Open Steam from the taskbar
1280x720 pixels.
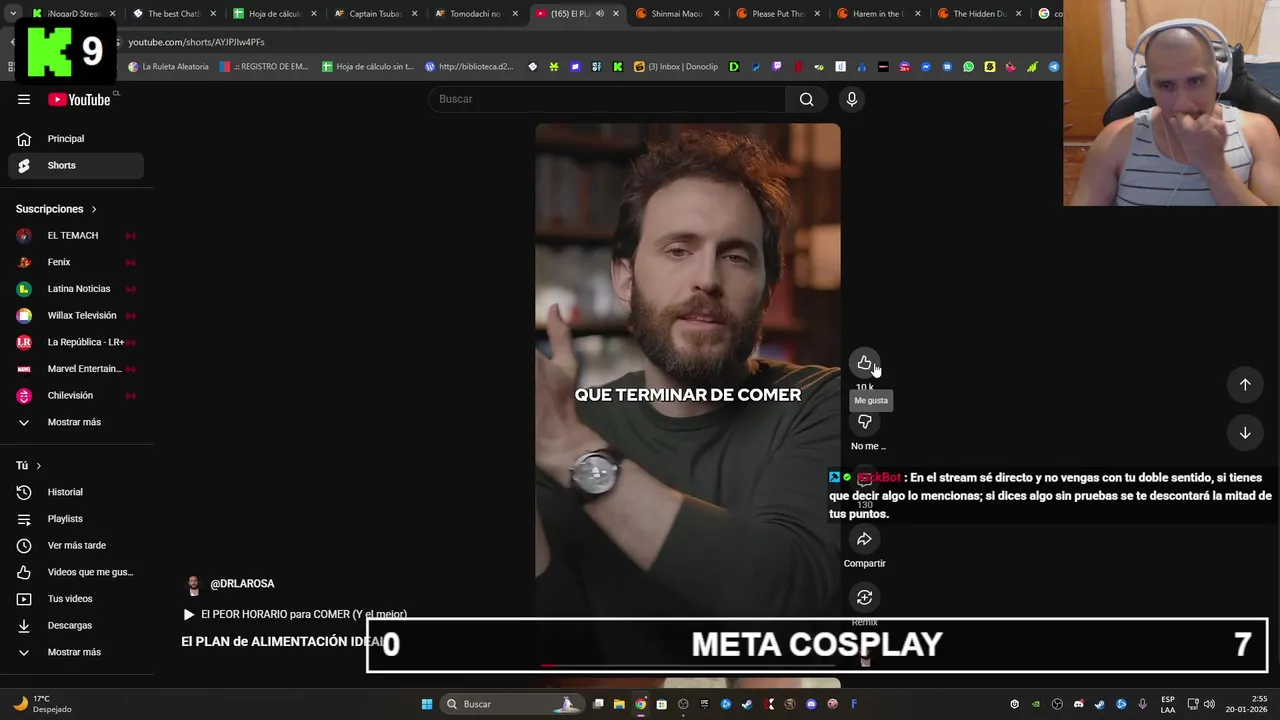[747, 704]
